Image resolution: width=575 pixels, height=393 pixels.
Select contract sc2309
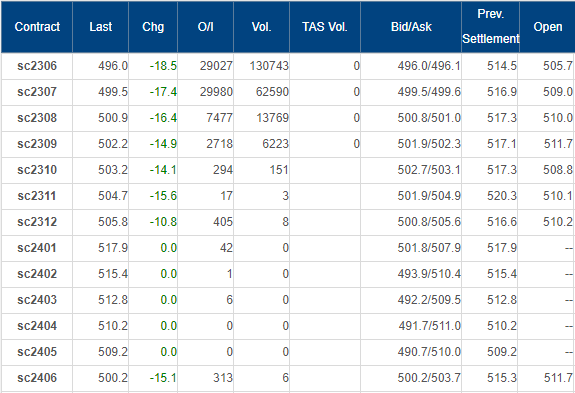(x=37, y=144)
